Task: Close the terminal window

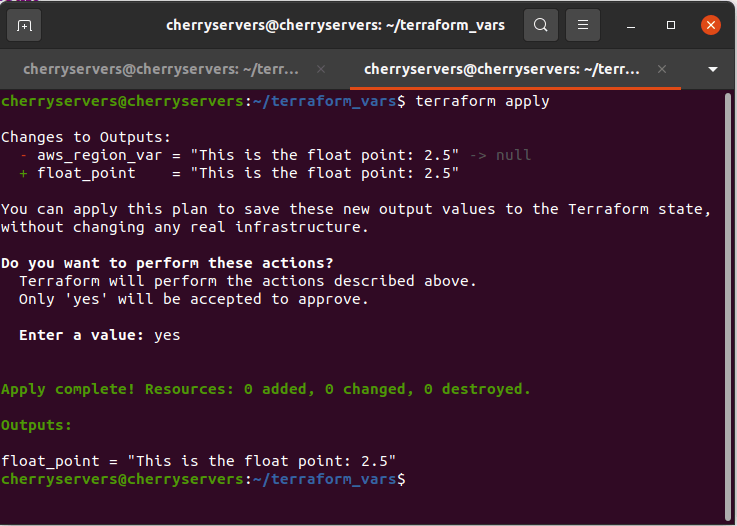Action: click(x=710, y=25)
